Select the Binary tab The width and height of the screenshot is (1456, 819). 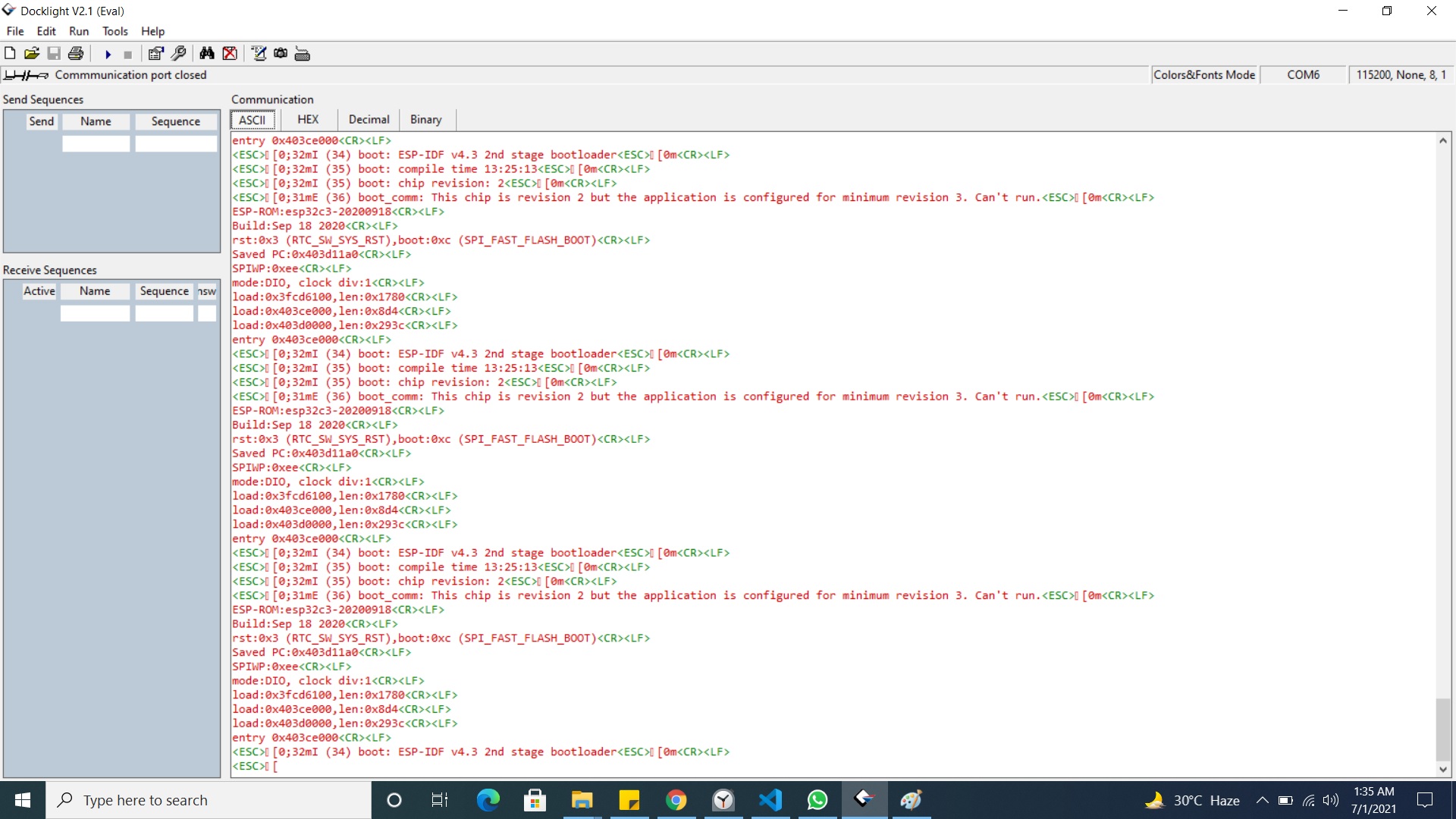[x=425, y=119]
